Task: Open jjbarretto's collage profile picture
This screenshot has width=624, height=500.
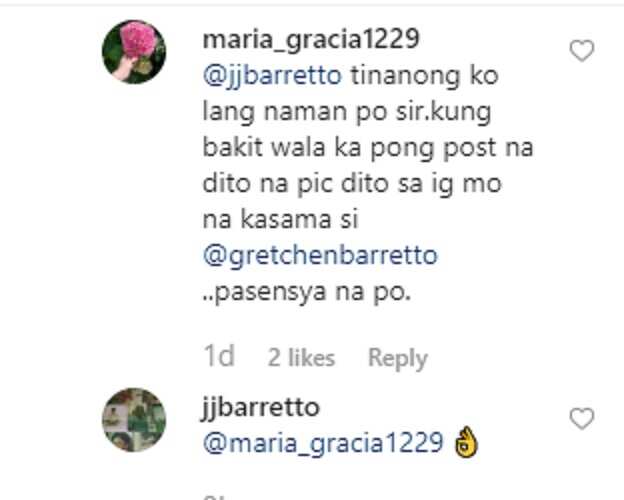Action: pyautogui.click(x=134, y=420)
